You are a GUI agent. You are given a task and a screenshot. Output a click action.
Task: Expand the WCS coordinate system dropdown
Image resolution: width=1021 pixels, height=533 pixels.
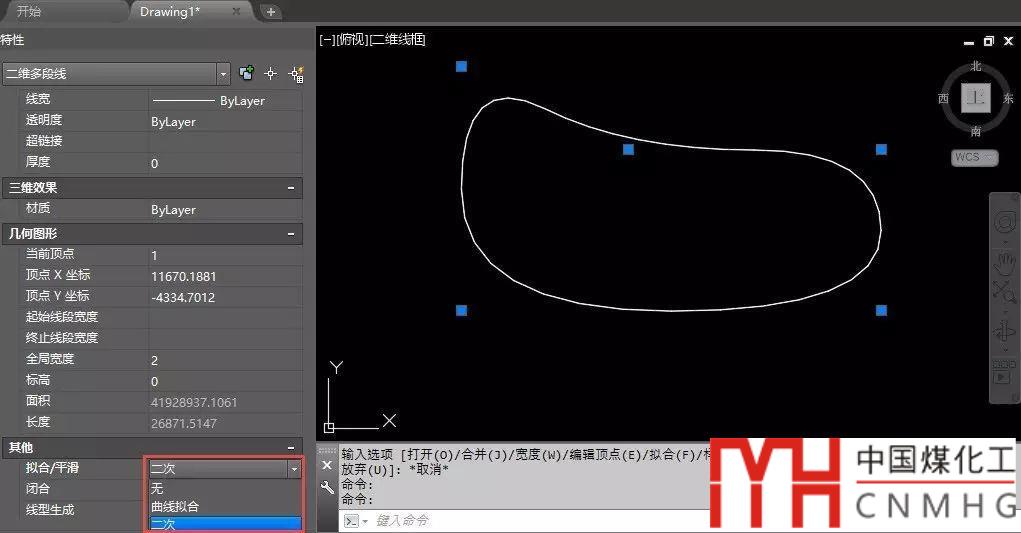click(x=974, y=158)
